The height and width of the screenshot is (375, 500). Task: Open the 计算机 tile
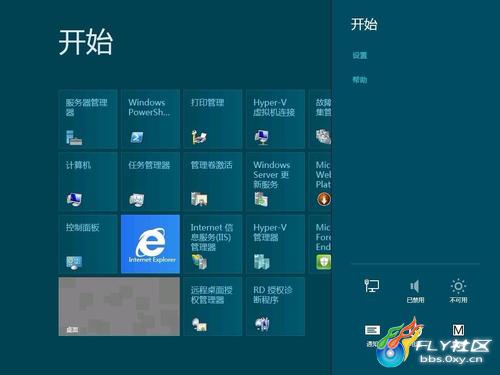pos(88,181)
